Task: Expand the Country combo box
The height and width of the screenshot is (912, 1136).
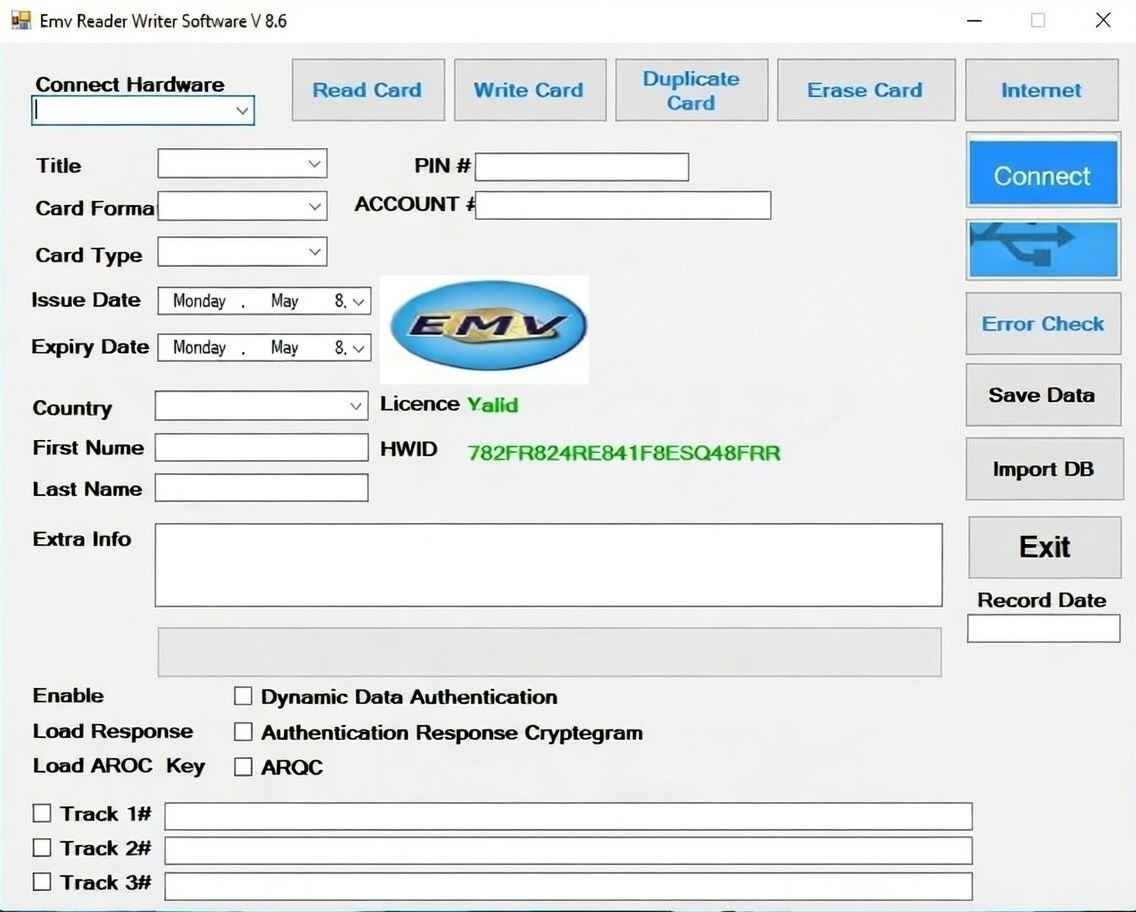Action: (356, 406)
